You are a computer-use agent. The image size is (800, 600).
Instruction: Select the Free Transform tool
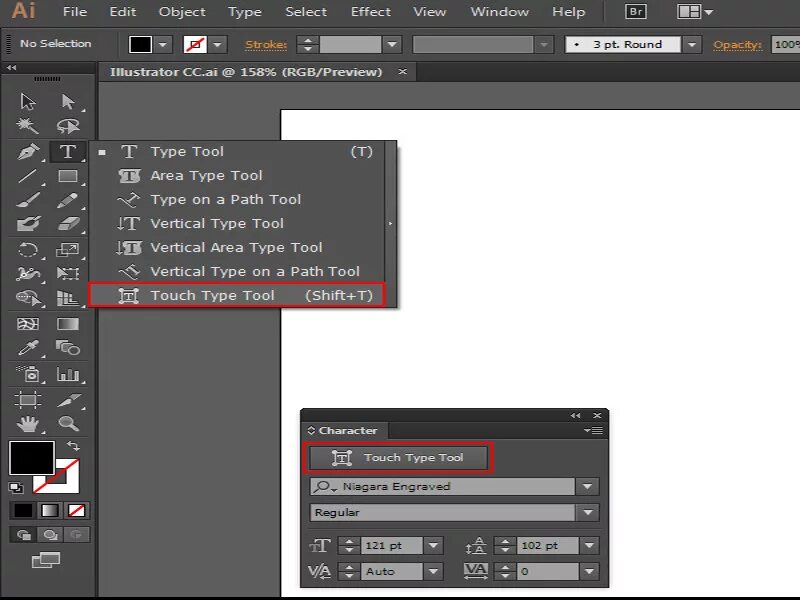(68, 273)
